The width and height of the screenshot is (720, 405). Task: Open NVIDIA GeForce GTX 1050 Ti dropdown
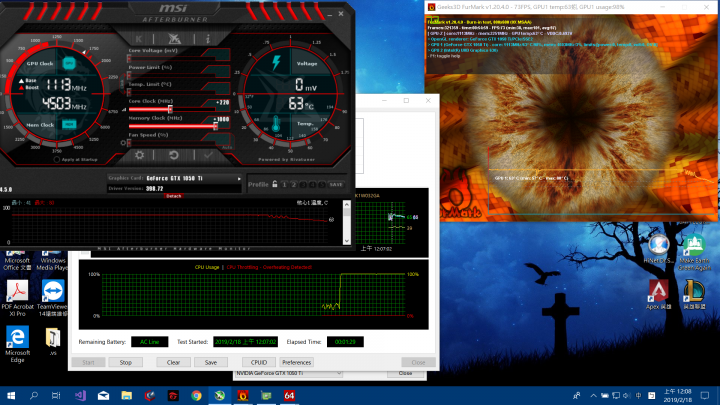[288, 373]
